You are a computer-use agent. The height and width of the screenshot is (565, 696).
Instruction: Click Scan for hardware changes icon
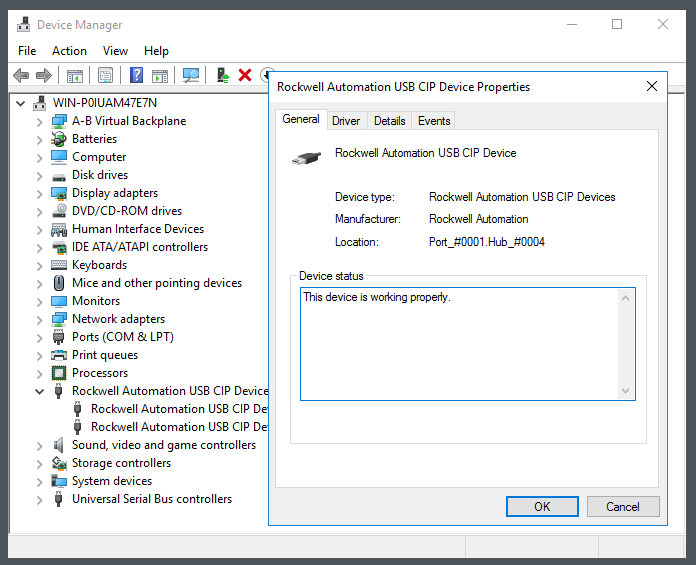pyautogui.click(x=191, y=75)
